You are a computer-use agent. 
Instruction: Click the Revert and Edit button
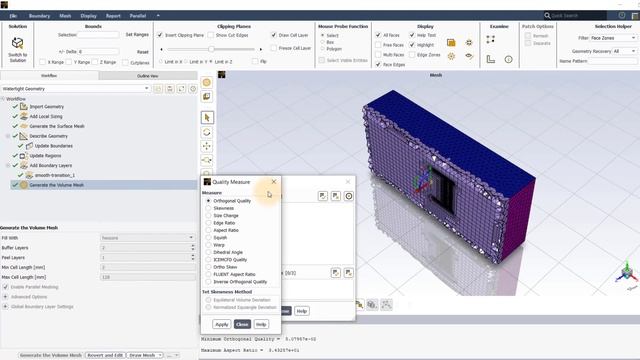105,355
